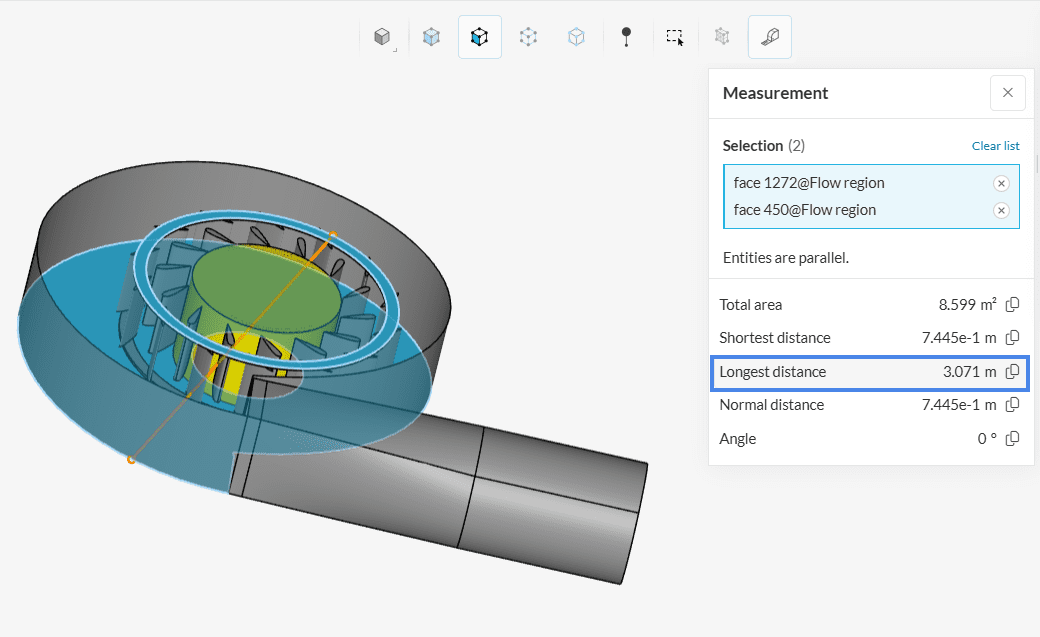Open the render mode cube dropdown

pyautogui.click(x=382, y=37)
